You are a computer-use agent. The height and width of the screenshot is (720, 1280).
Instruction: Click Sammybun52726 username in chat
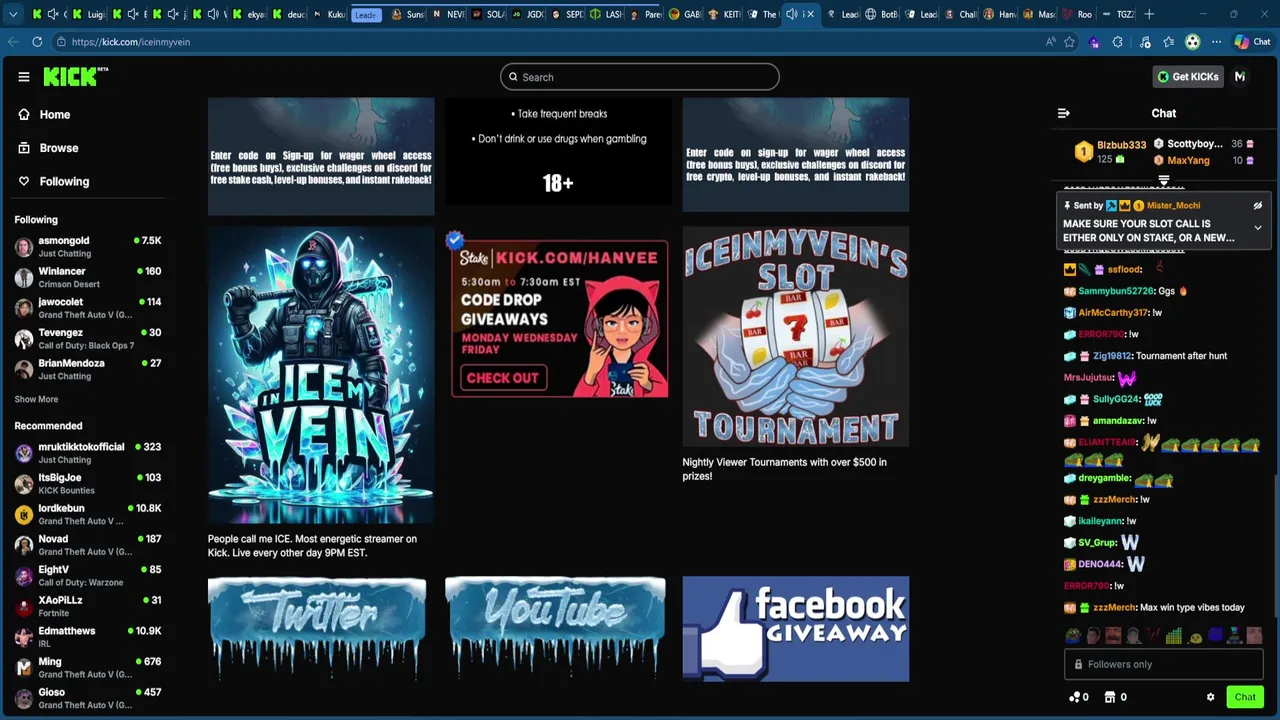pyautogui.click(x=1116, y=291)
